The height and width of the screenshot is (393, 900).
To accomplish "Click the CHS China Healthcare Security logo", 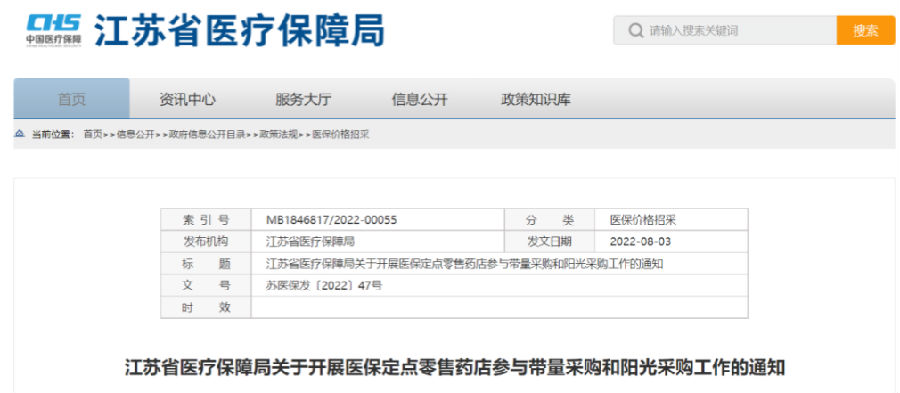I will tap(53, 30).
